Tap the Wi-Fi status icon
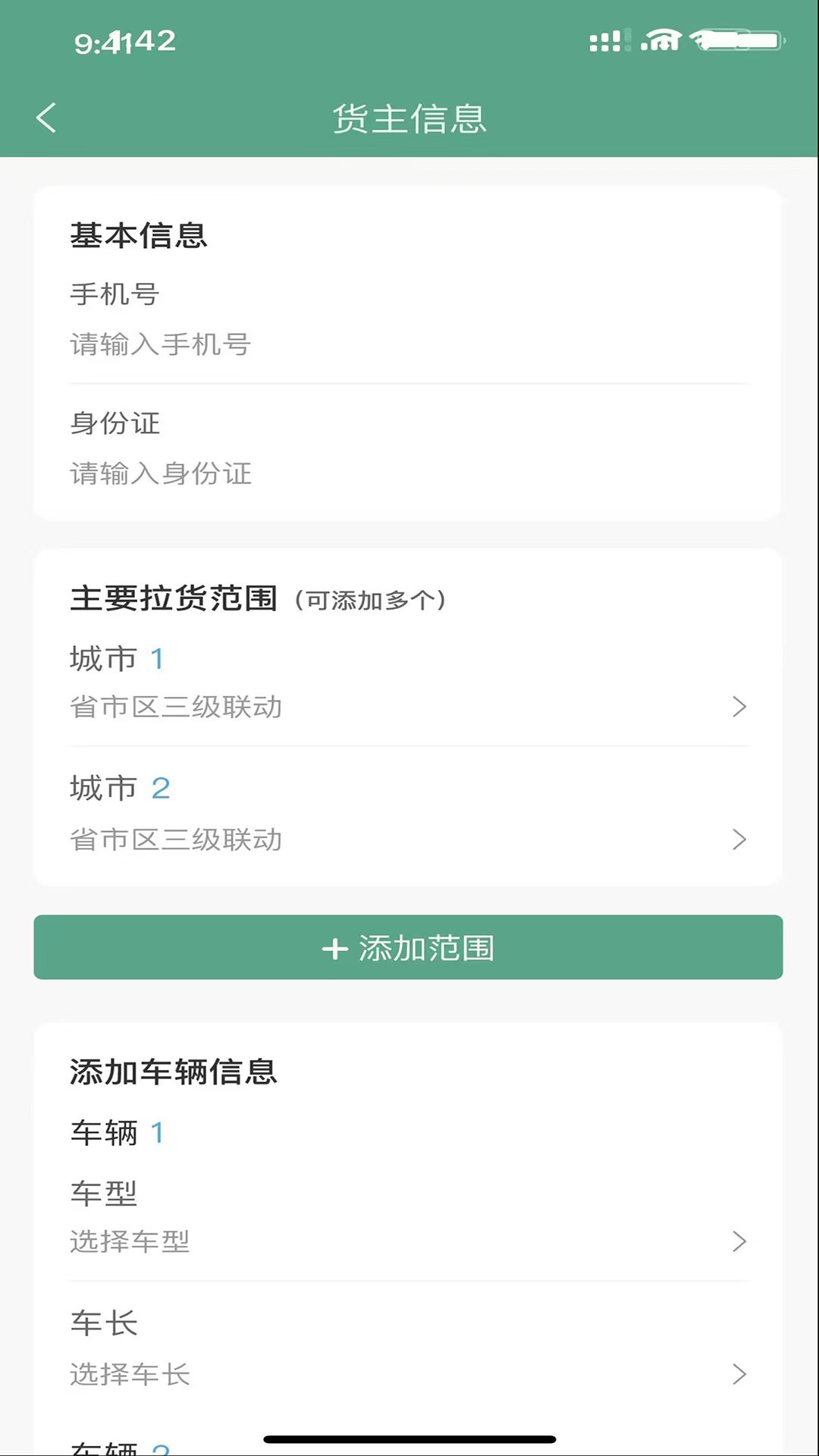Image resolution: width=819 pixels, height=1456 pixels. [x=661, y=40]
